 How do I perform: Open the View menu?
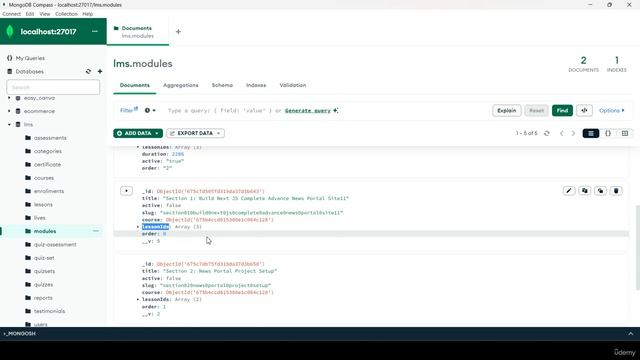(x=45, y=14)
